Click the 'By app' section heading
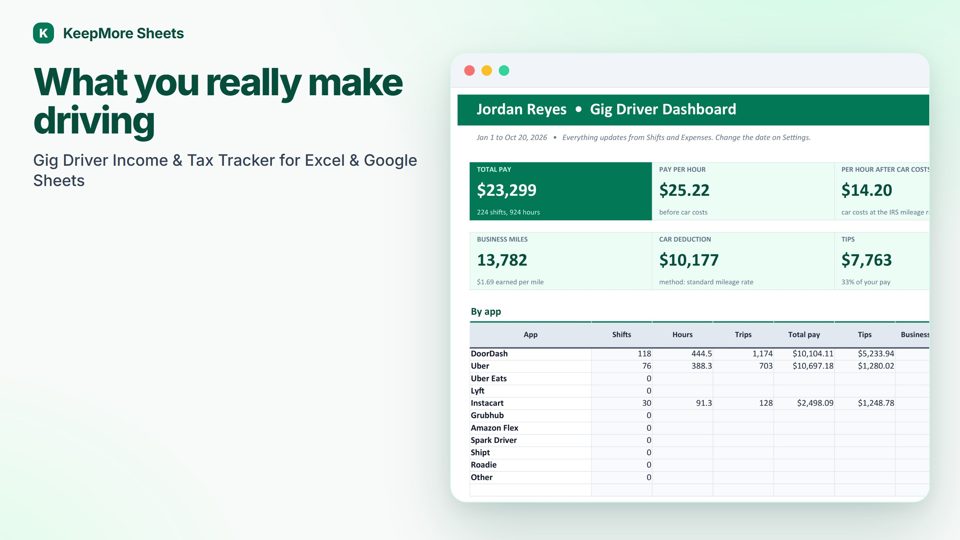960x540 pixels. [486, 312]
